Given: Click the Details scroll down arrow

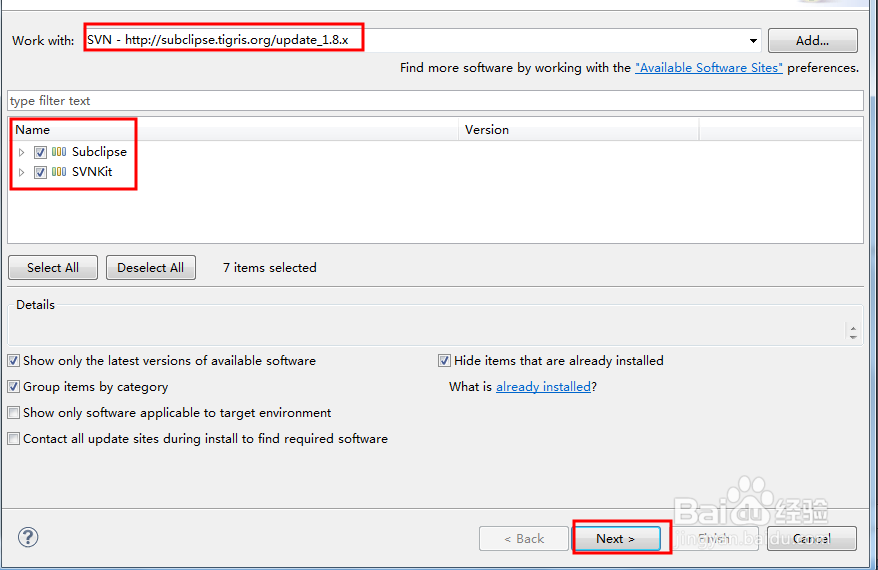Looking at the screenshot, I should pos(853,337).
